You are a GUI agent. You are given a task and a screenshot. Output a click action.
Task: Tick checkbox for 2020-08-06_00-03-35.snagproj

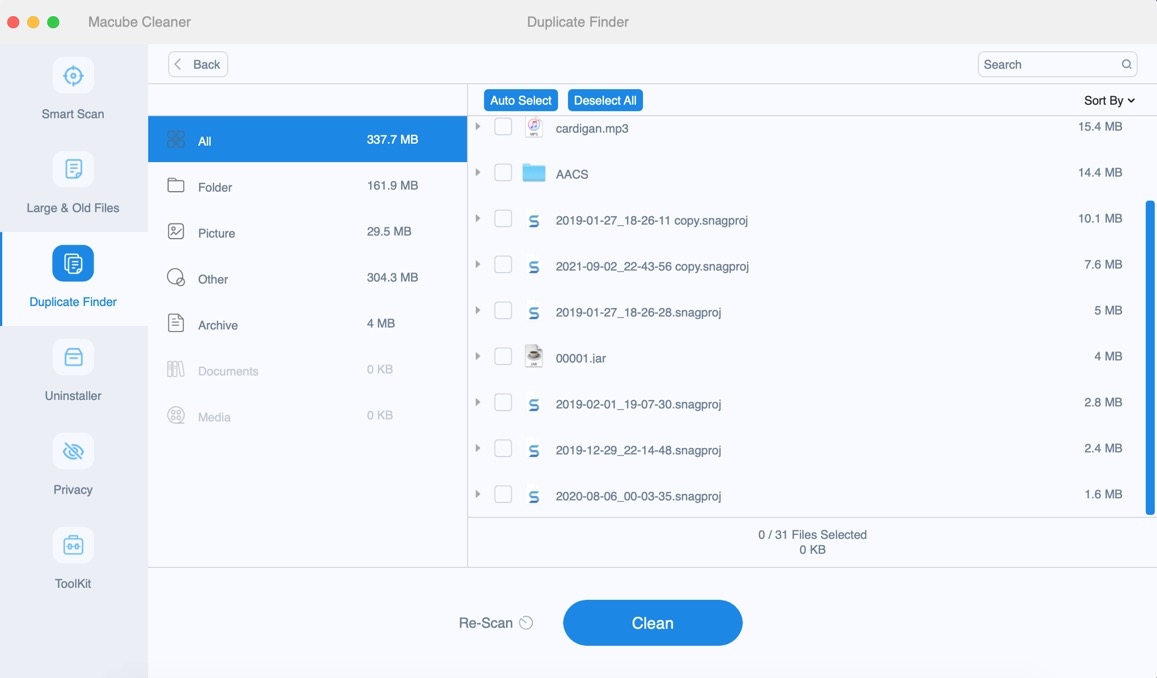coord(503,494)
